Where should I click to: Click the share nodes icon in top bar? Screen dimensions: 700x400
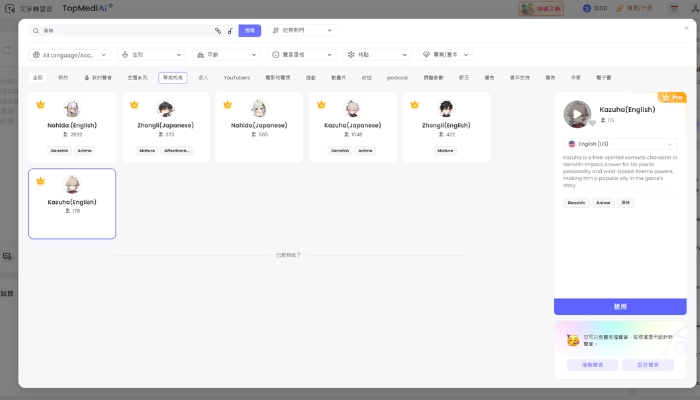(x=696, y=8)
